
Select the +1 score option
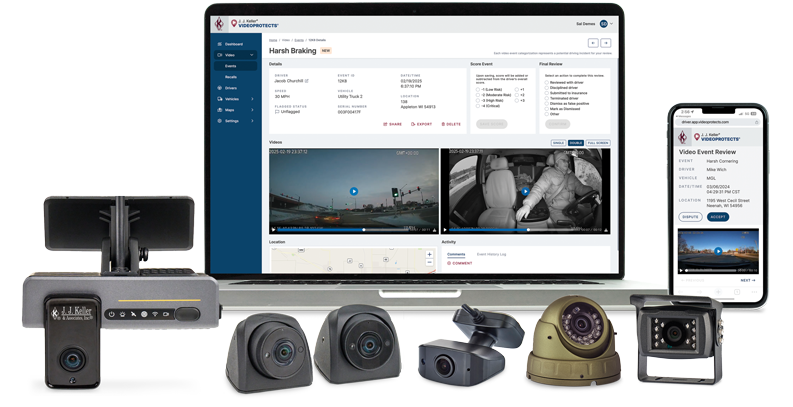click(x=517, y=89)
